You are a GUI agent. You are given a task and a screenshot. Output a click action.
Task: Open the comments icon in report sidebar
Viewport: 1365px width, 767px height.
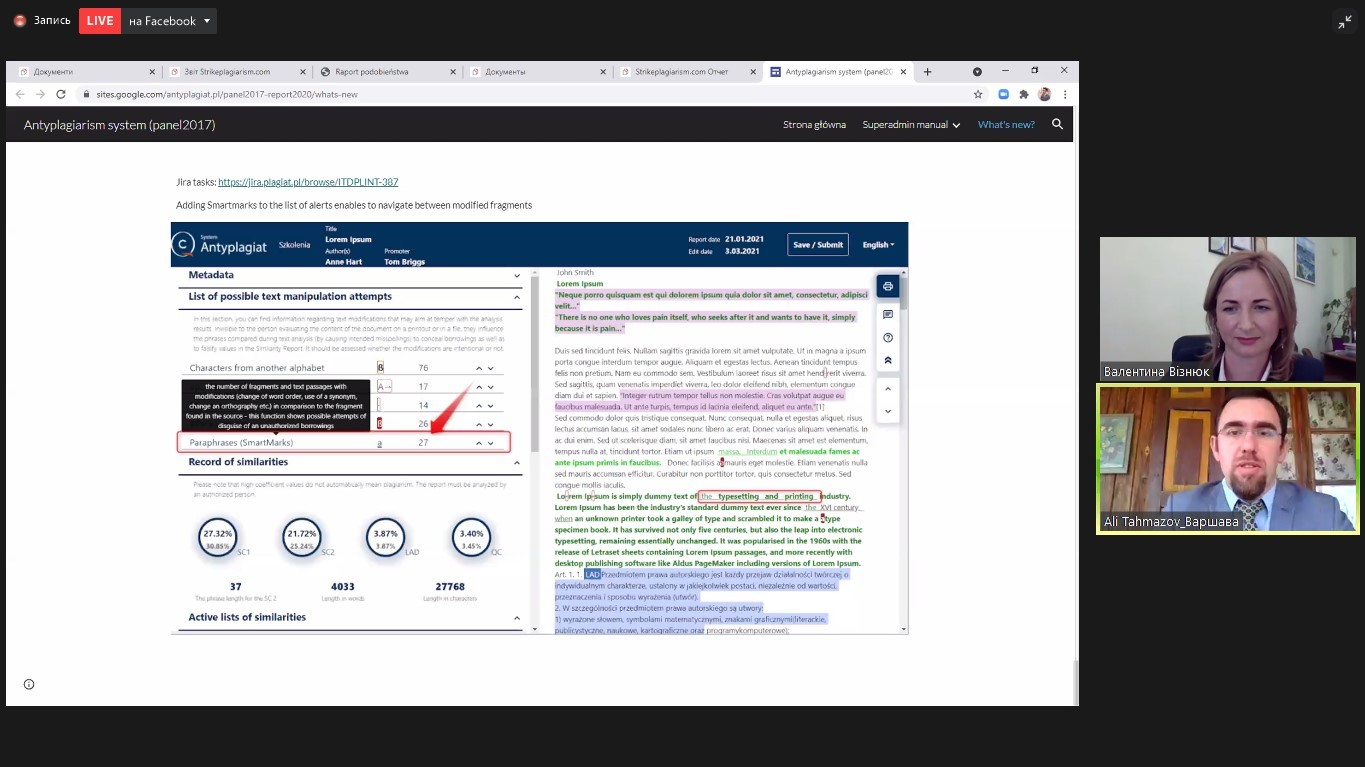coord(887,315)
